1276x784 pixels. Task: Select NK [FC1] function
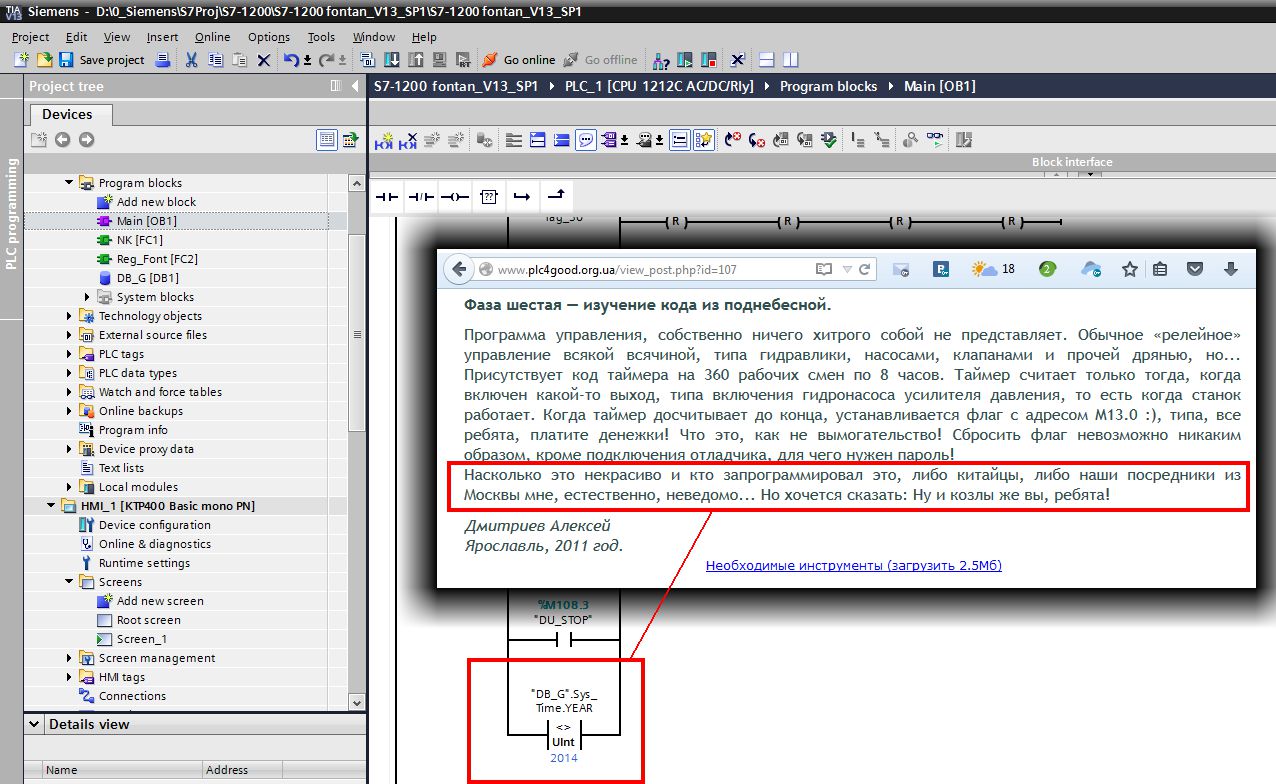click(x=139, y=240)
